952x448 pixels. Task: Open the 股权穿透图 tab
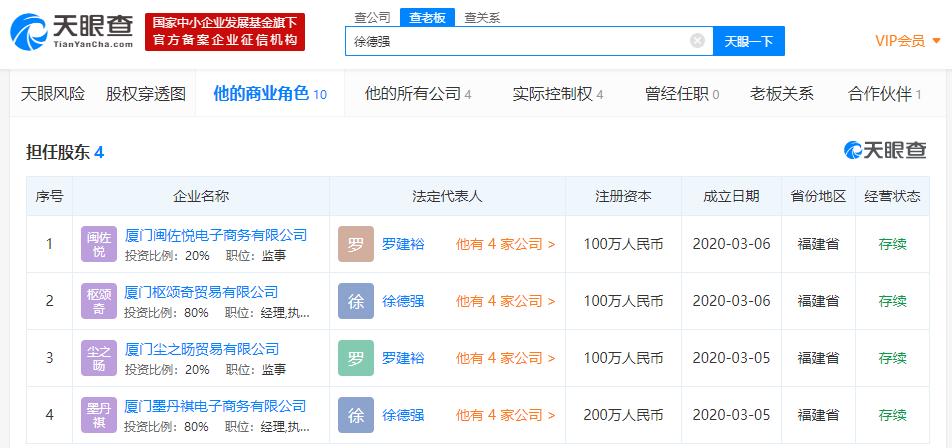click(x=146, y=94)
